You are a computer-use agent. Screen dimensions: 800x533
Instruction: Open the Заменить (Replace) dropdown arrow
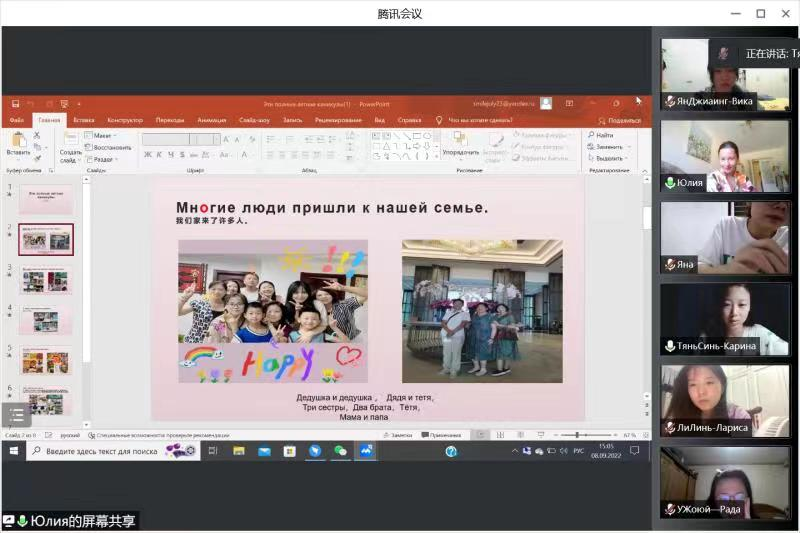click(x=630, y=147)
